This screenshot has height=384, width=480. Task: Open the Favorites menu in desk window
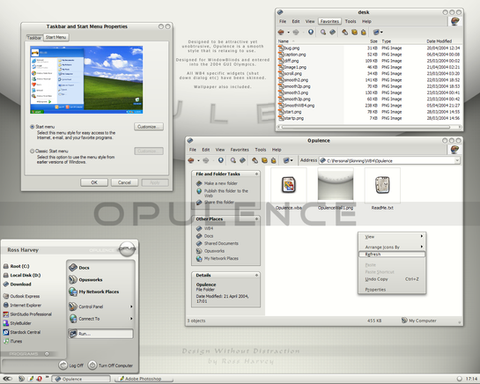point(329,21)
